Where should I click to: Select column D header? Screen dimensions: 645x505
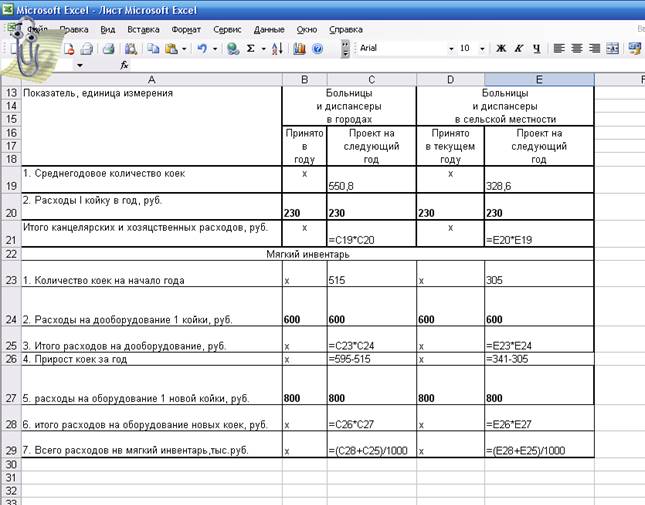(450, 79)
